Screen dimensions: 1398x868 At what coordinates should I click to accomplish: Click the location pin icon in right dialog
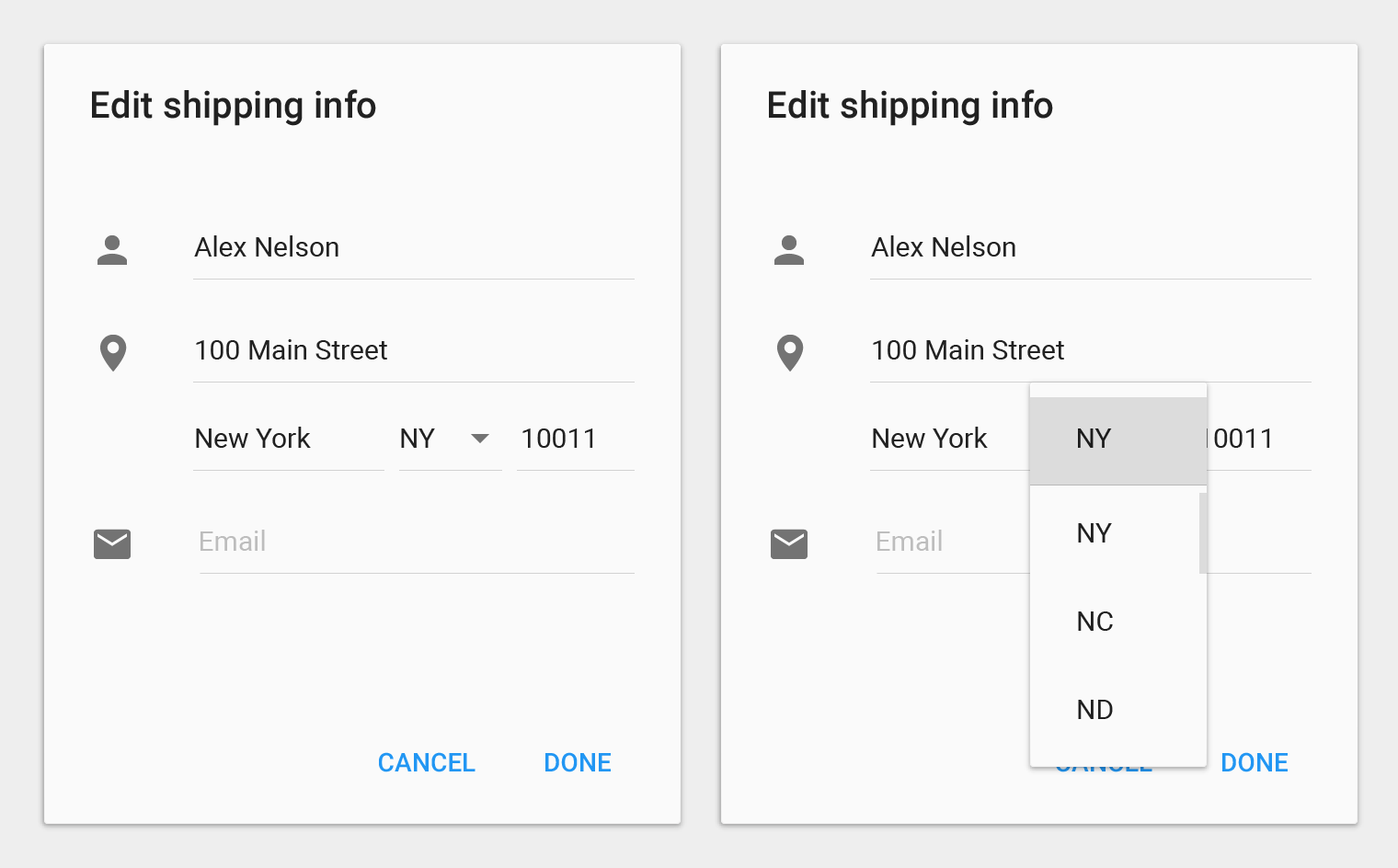[790, 353]
